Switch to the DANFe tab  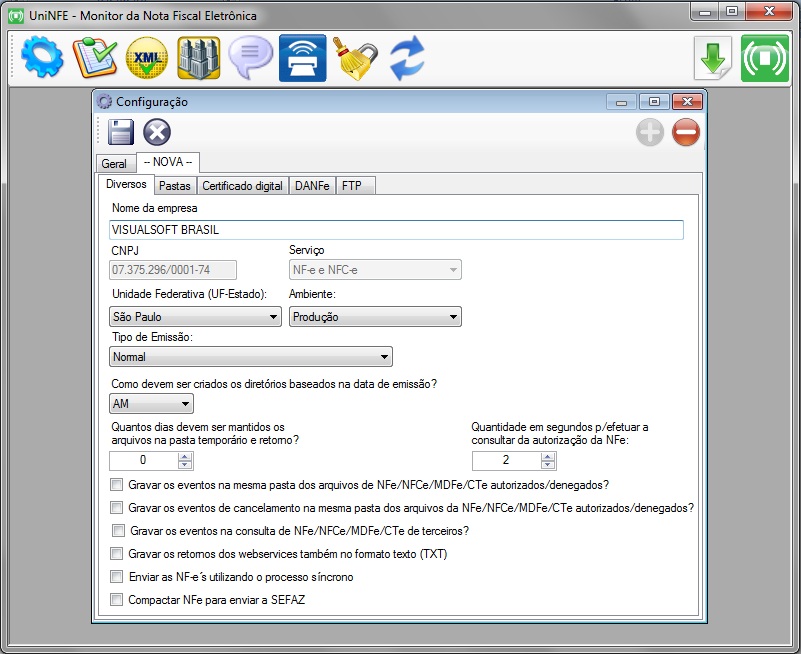click(312, 186)
